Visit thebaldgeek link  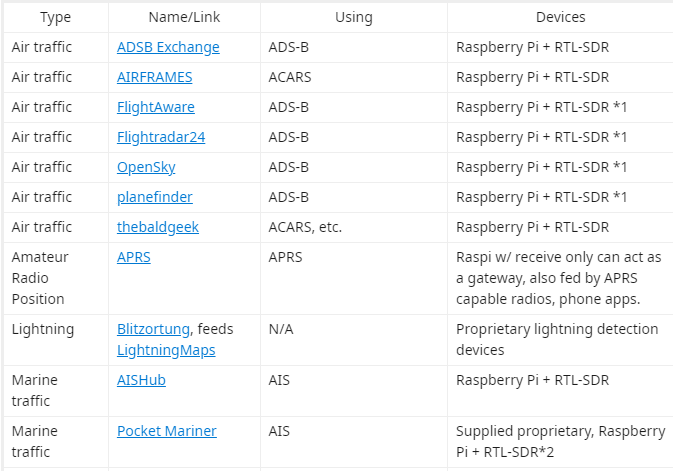(158, 227)
